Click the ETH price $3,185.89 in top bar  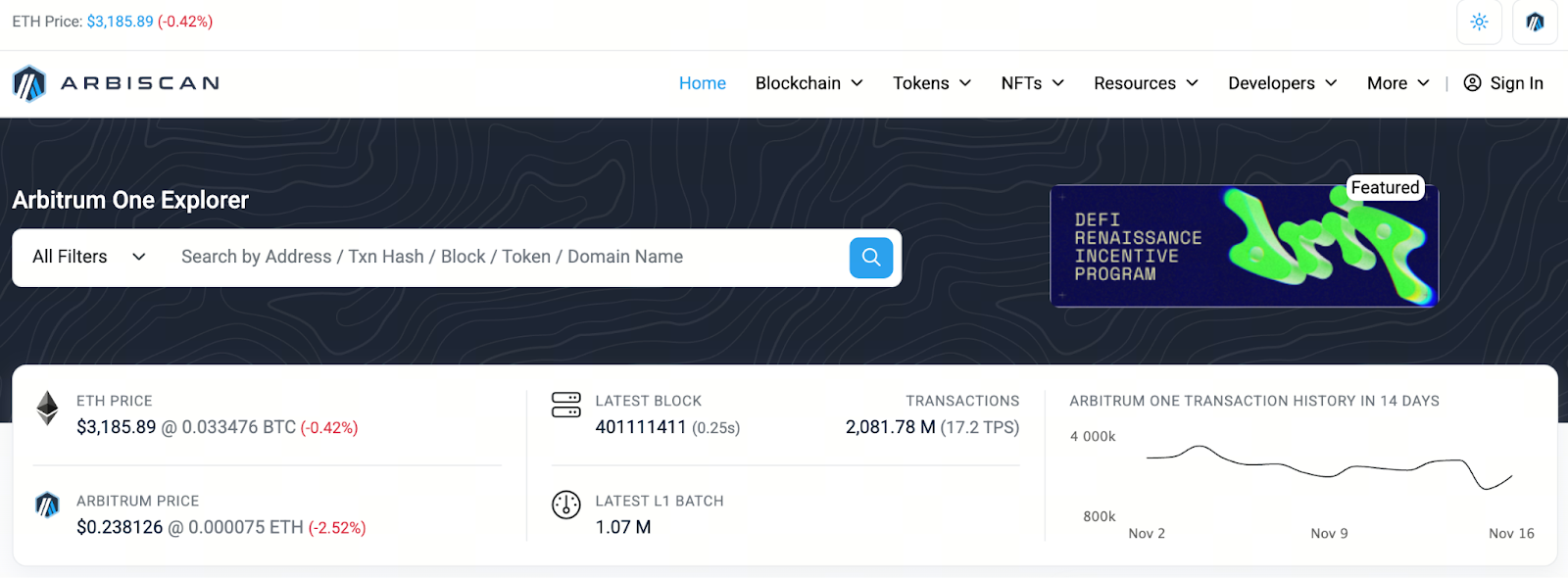(120, 22)
